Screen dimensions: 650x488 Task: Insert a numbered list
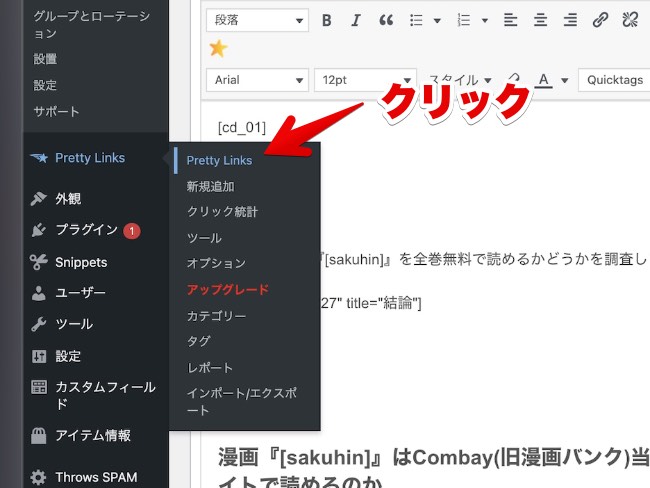click(463, 20)
